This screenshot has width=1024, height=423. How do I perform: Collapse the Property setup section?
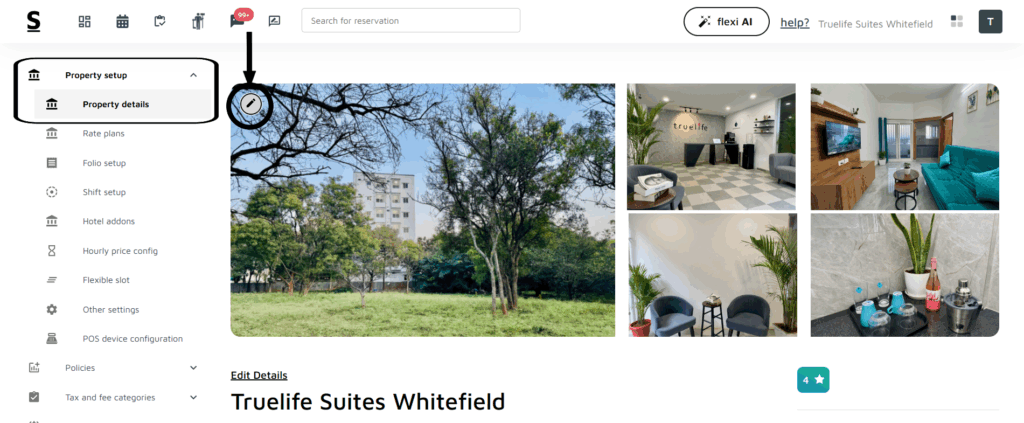click(193, 75)
